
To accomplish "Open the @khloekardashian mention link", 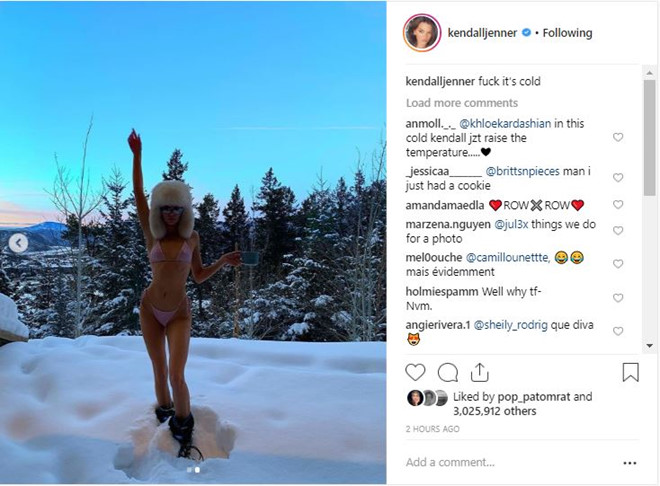I will 505,123.
